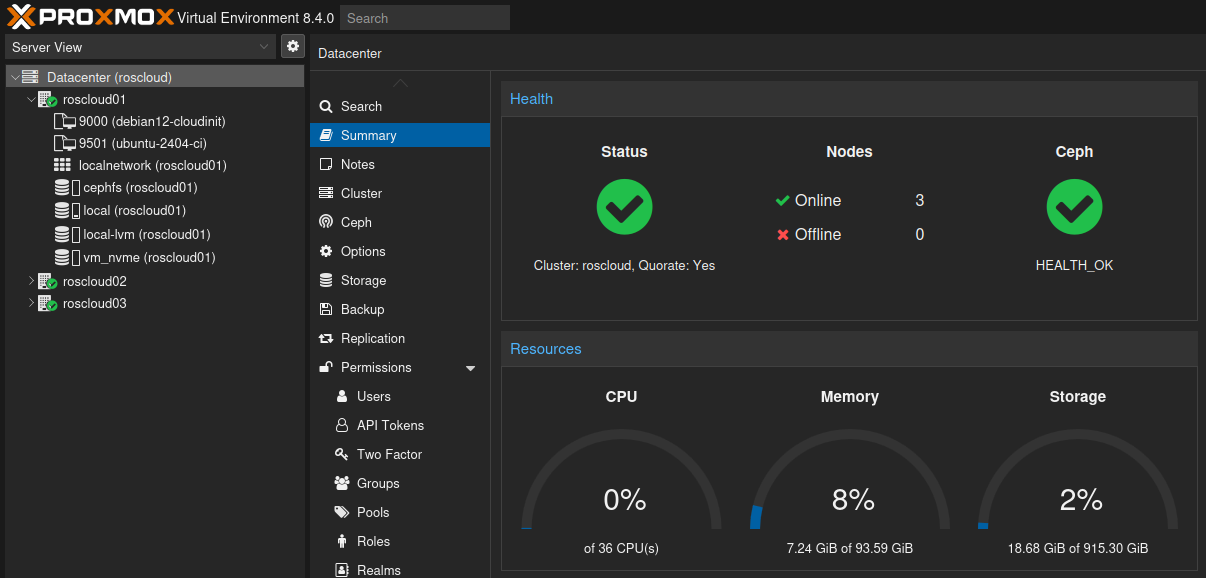Click the Ceph health green checkmark
Image resolution: width=1206 pixels, height=578 pixels.
[x=1075, y=207]
